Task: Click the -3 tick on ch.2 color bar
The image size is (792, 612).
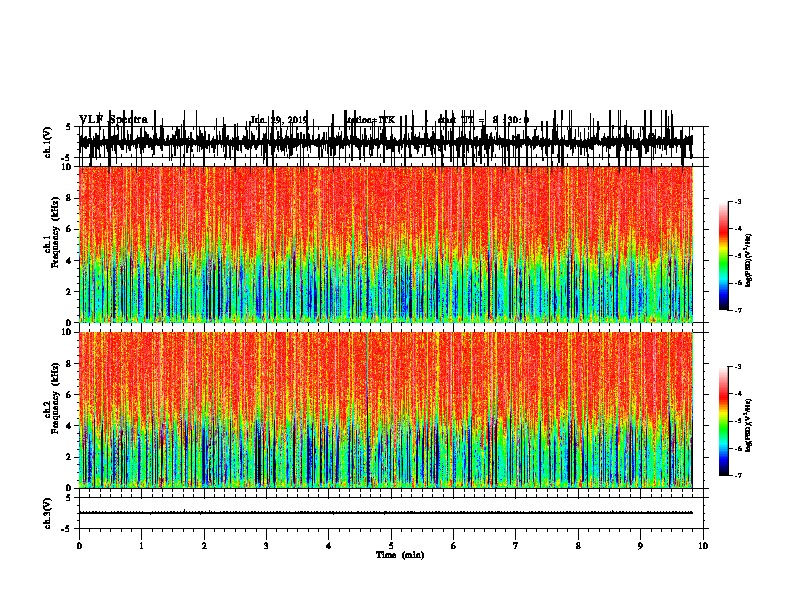Action: (x=738, y=367)
